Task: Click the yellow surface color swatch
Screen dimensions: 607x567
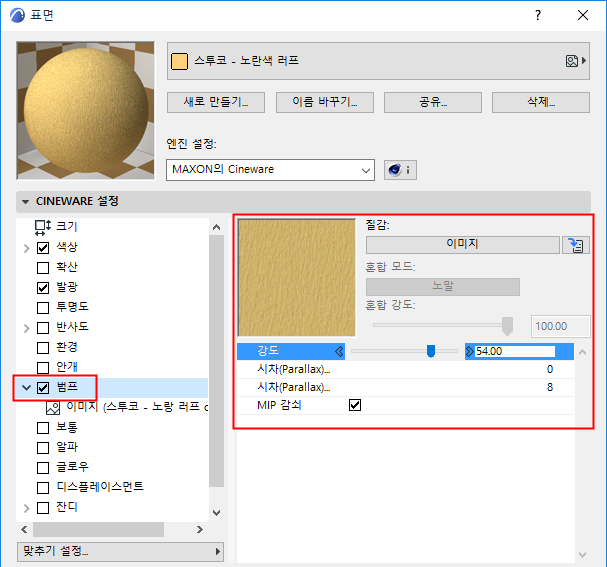Action: tap(179, 61)
